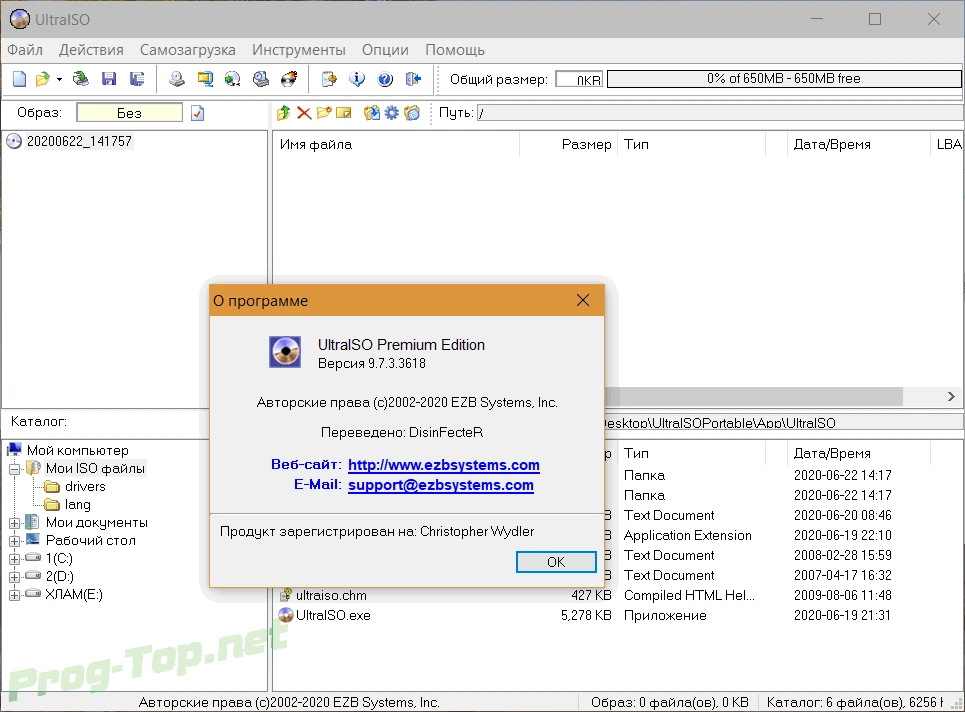Go up one level with green arrow icon

tap(284, 113)
